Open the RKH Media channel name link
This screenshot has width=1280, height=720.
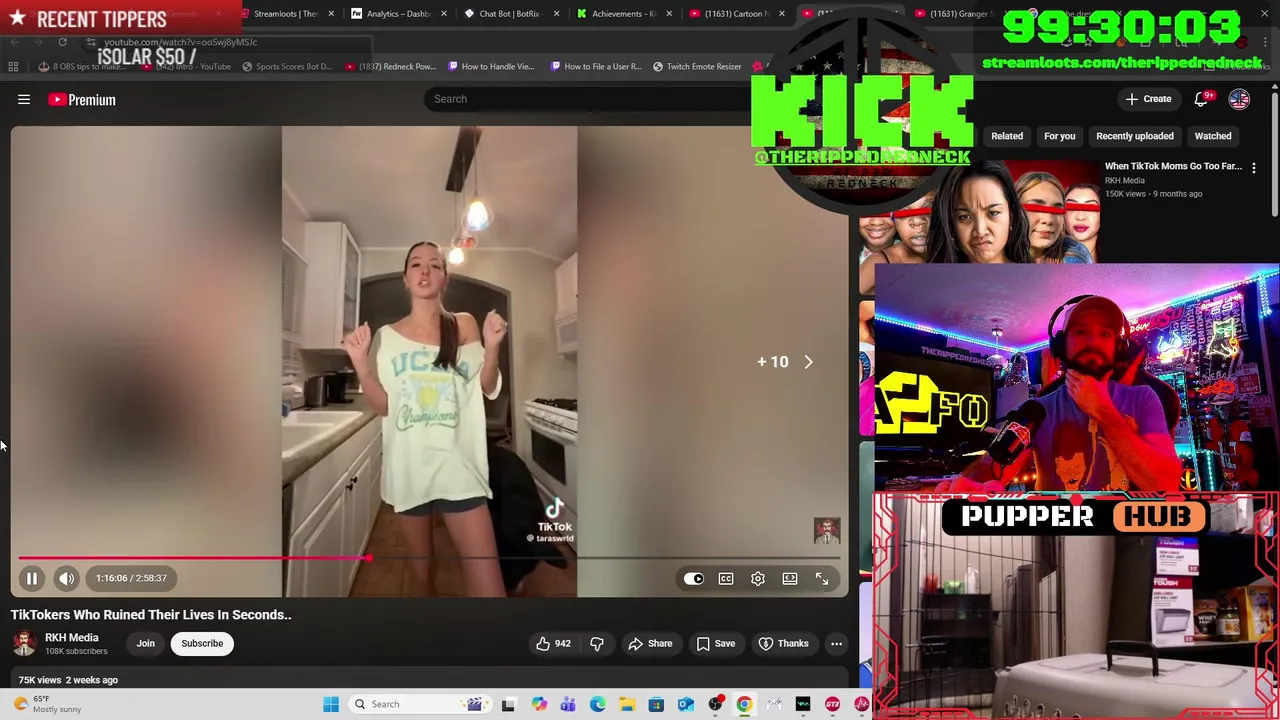(x=71, y=637)
